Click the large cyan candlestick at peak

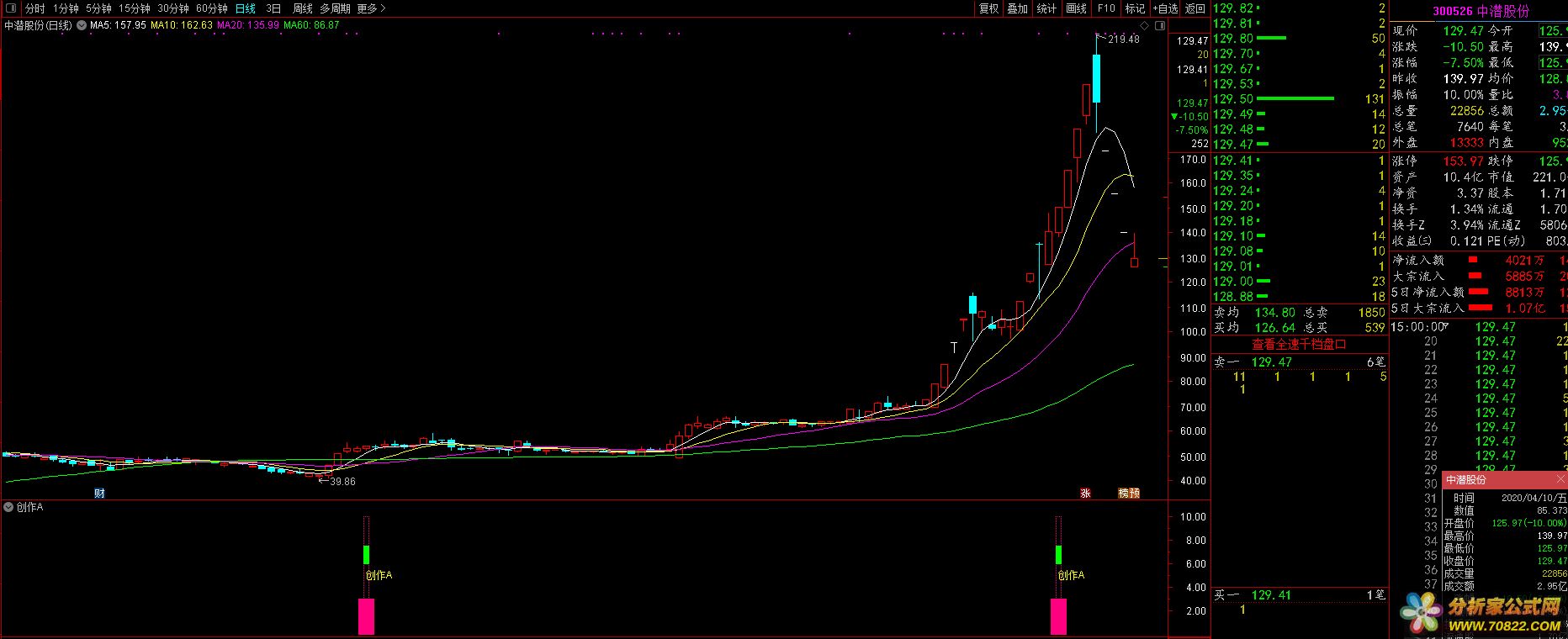1097,78
